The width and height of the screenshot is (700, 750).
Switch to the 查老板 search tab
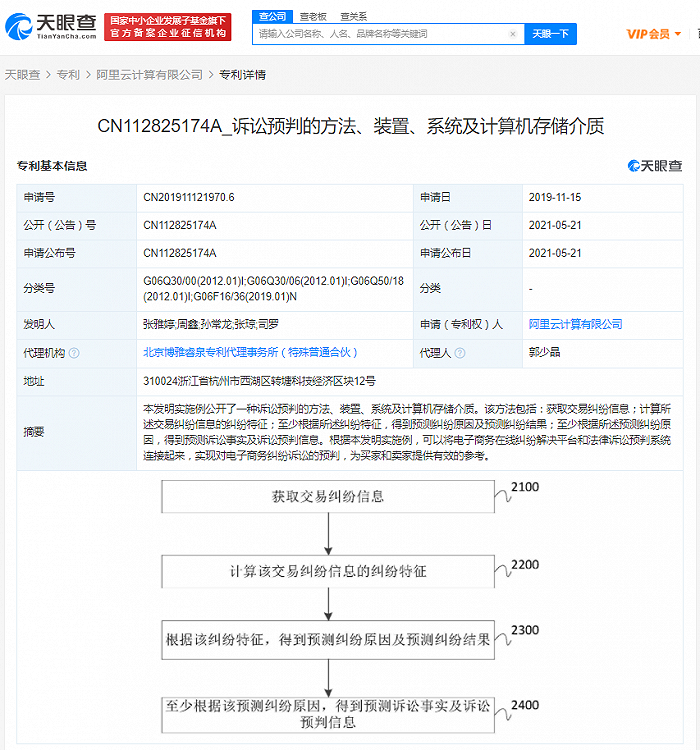[313, 17]
